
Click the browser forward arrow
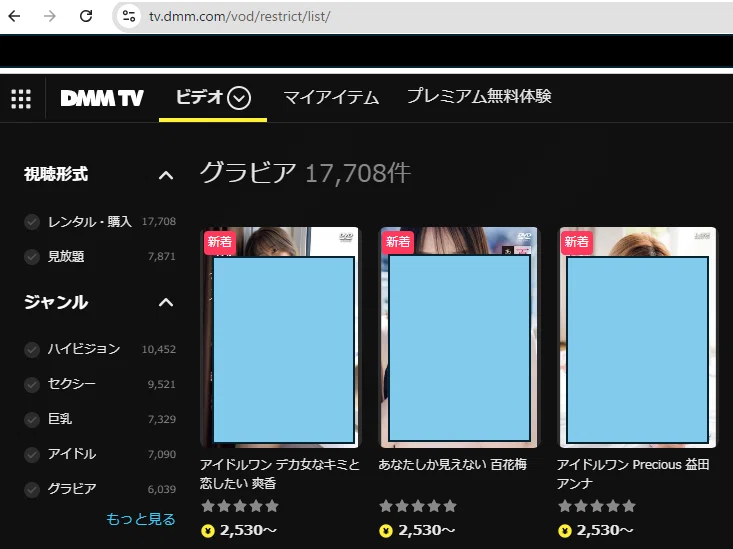(x=50, y=16)
